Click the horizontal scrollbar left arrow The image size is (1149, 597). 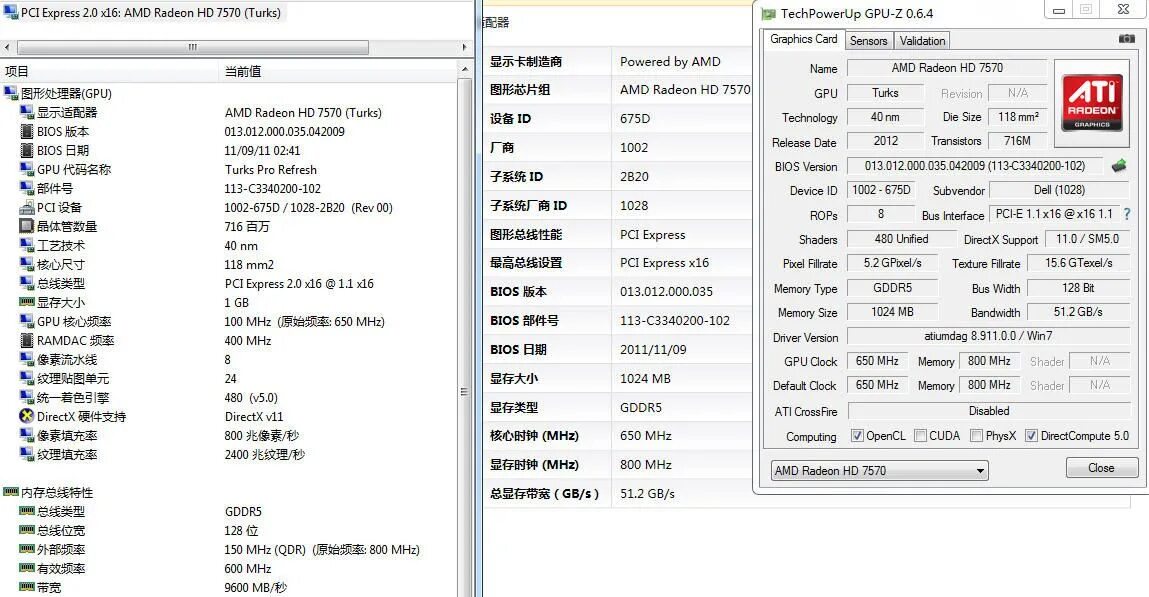pos(7,47)
